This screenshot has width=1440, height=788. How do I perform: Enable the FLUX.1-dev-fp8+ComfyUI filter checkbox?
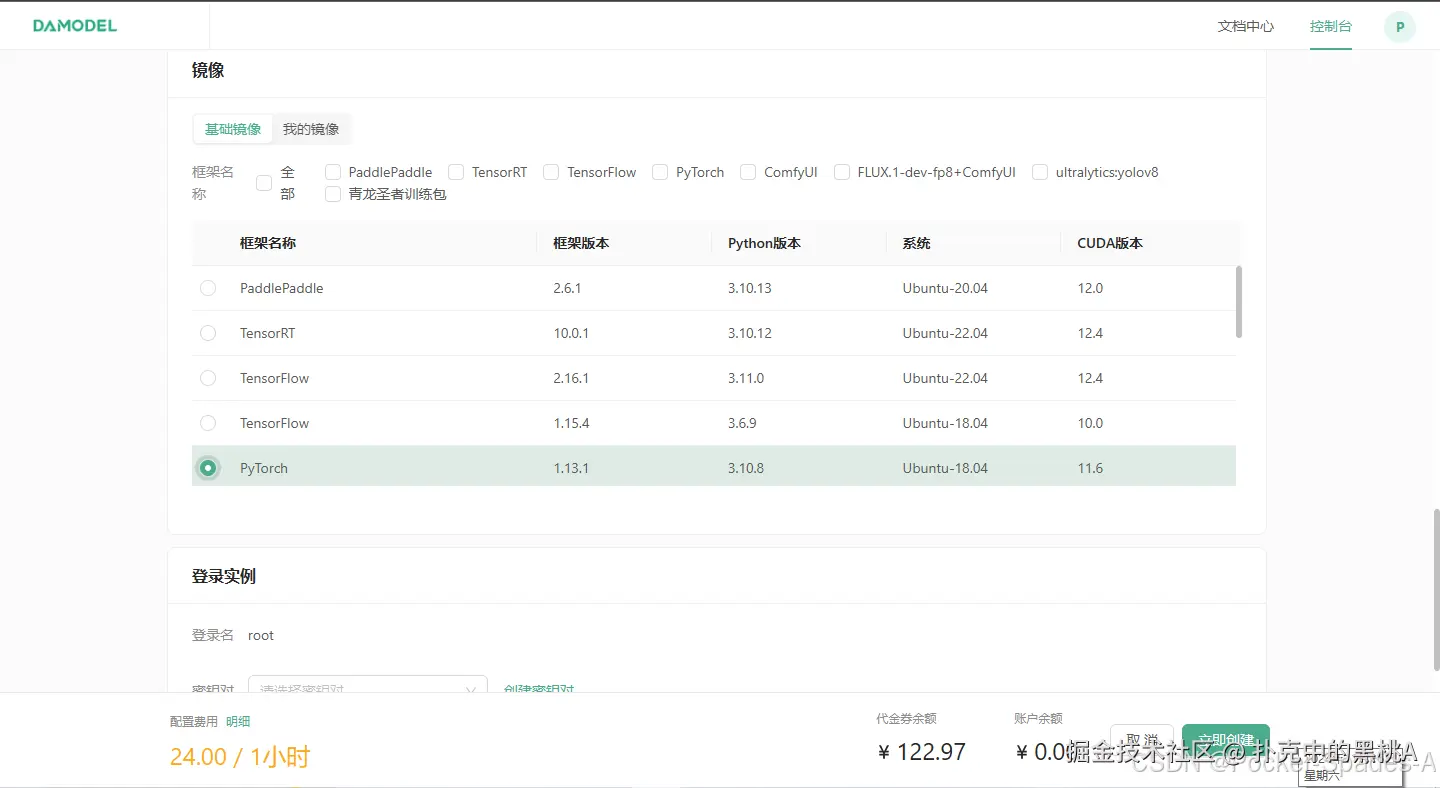pos(842,172)
